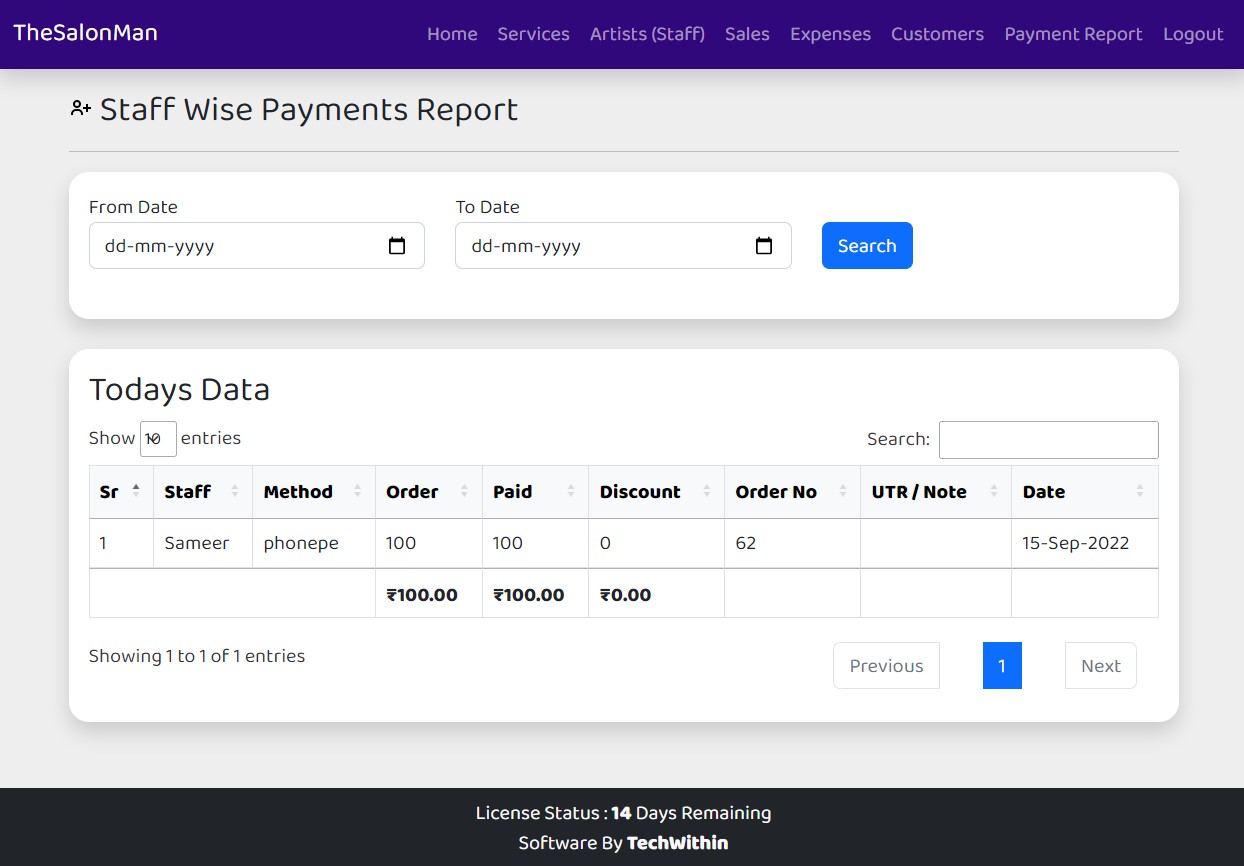Sort table by the Order column arrows

tap(464, 491)
